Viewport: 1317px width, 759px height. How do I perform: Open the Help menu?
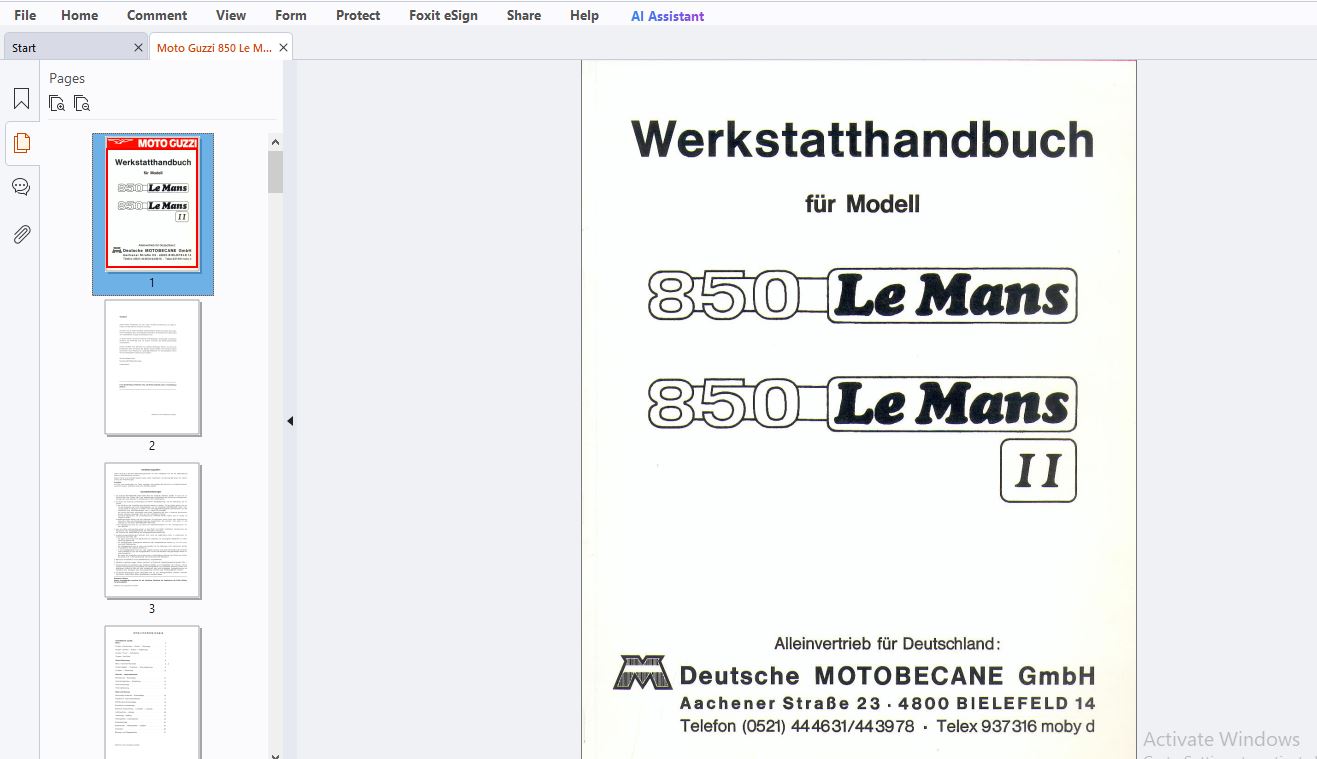click(584, 15)
